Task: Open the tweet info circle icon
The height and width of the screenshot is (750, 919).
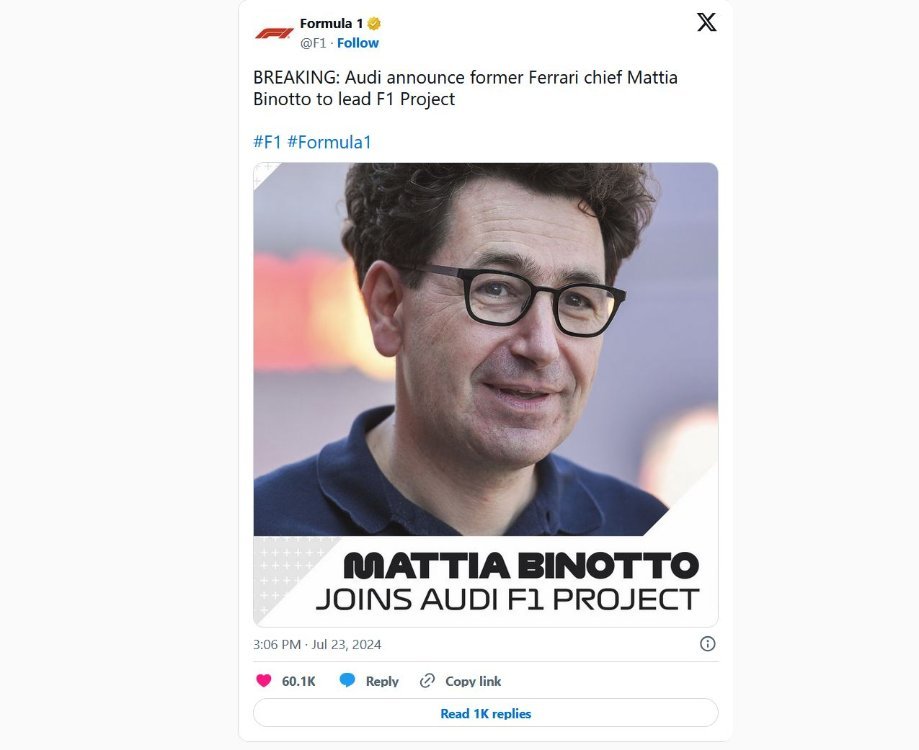Action: click(x=707, y=644)
